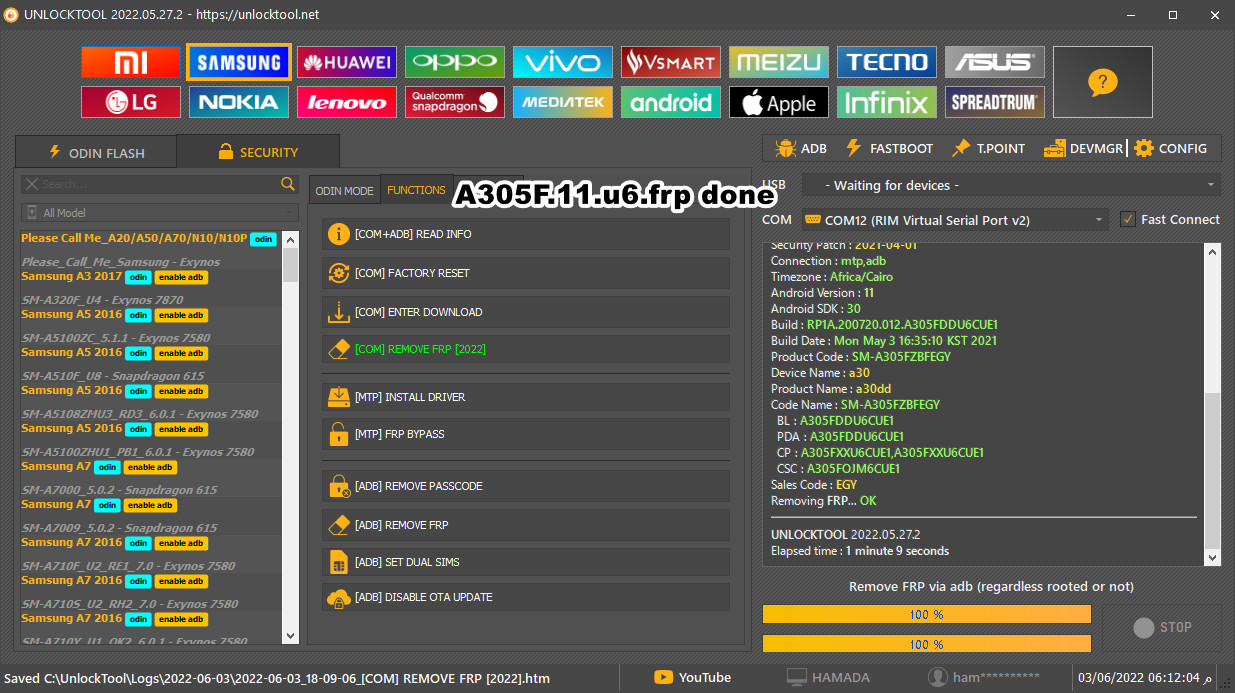Viewport: 1235px width, 693px height.
Task: Click [ADB] SET DUAL SIMS
Action: pos(525,562)
